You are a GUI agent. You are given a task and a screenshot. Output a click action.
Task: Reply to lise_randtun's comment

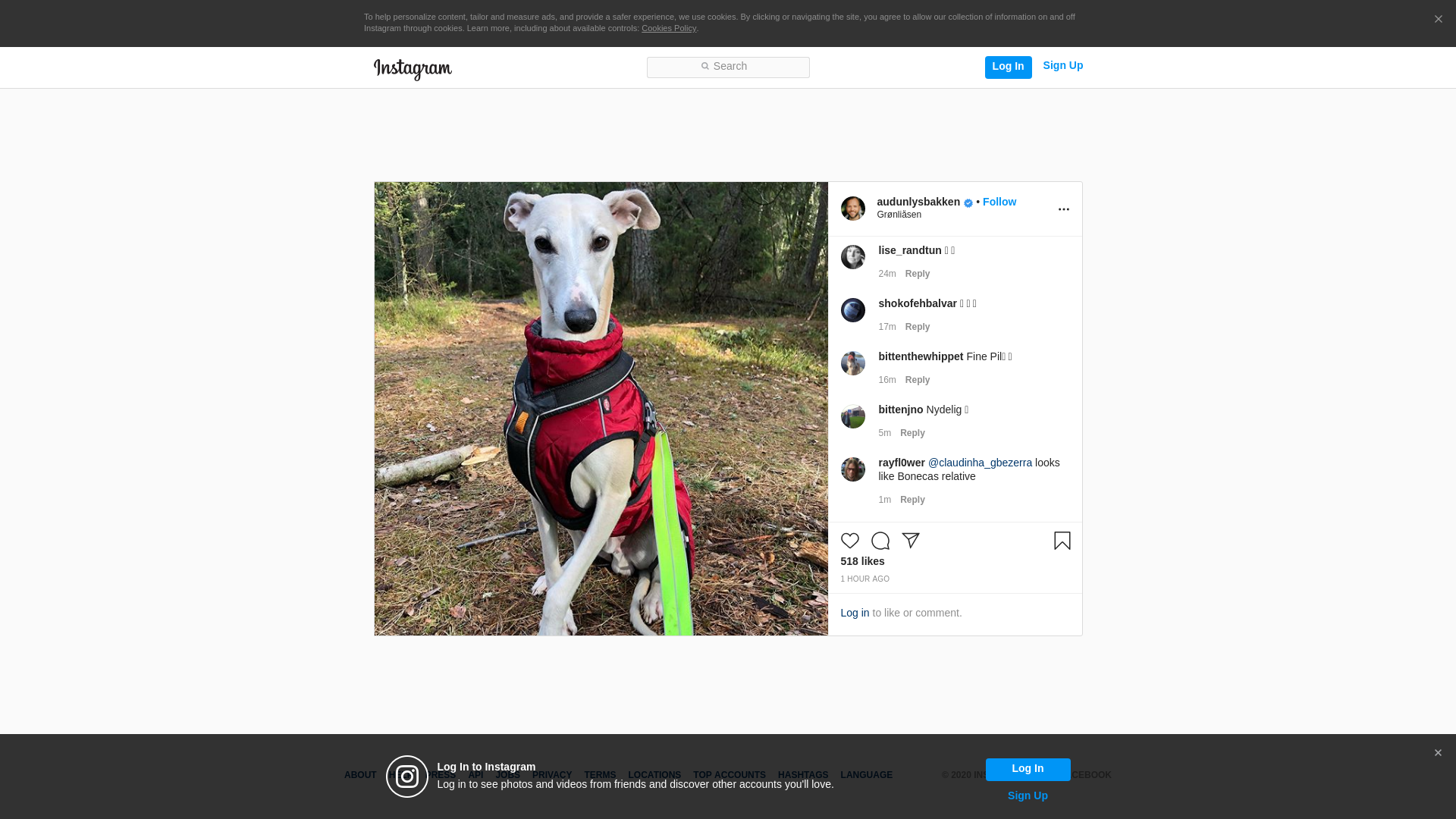918,274
